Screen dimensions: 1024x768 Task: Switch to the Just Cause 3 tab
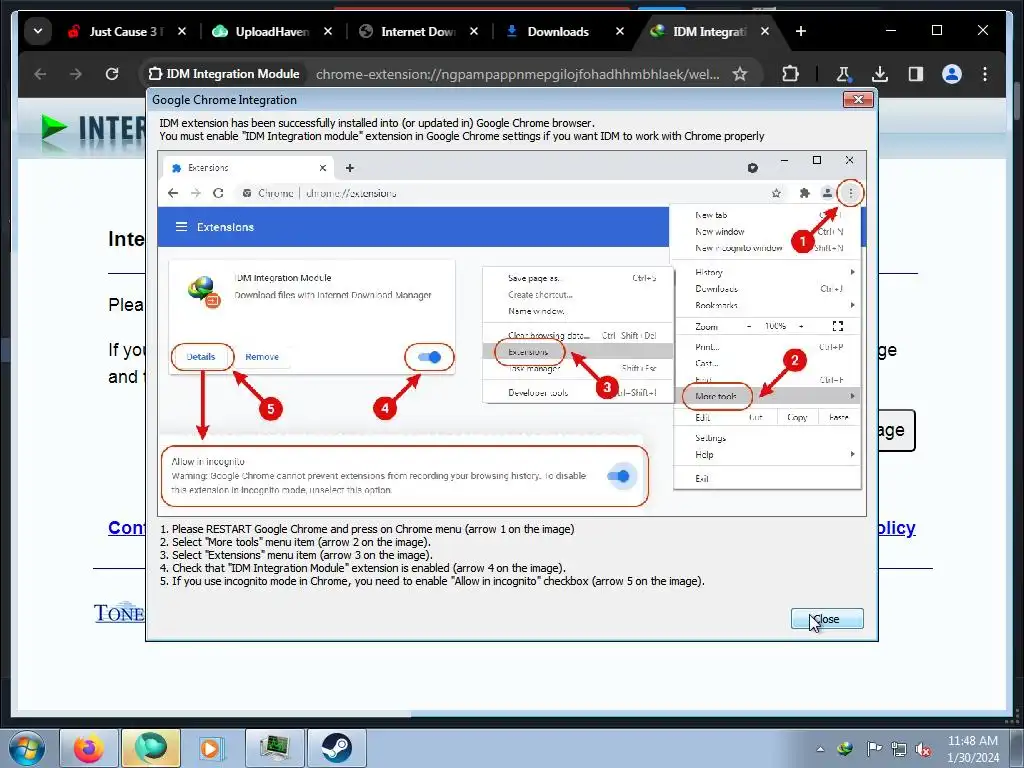tap(127, 31)
